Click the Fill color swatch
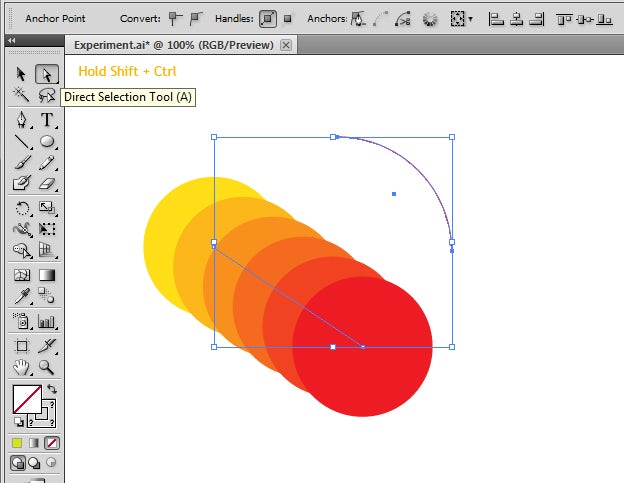The image size is (624, 483). pyautogui.click(x=26, y=399)
